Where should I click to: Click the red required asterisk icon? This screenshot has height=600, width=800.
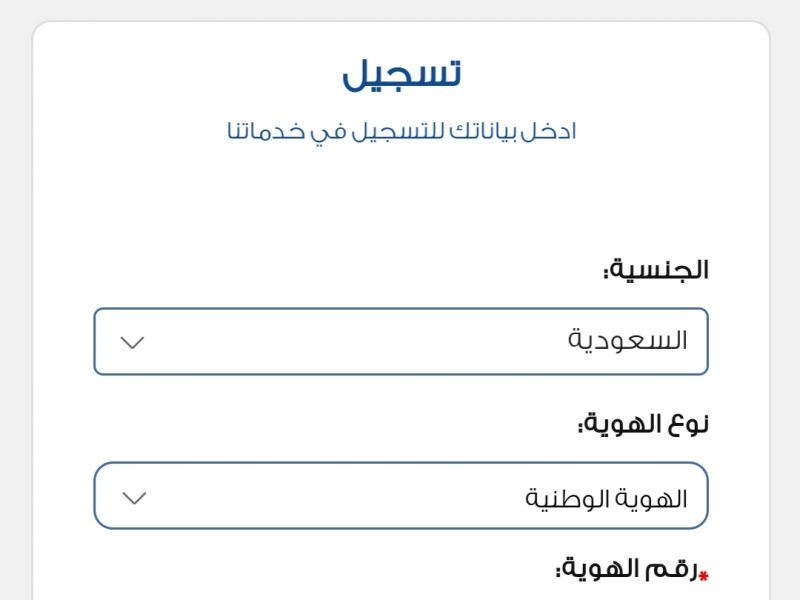tap(704, 577)
